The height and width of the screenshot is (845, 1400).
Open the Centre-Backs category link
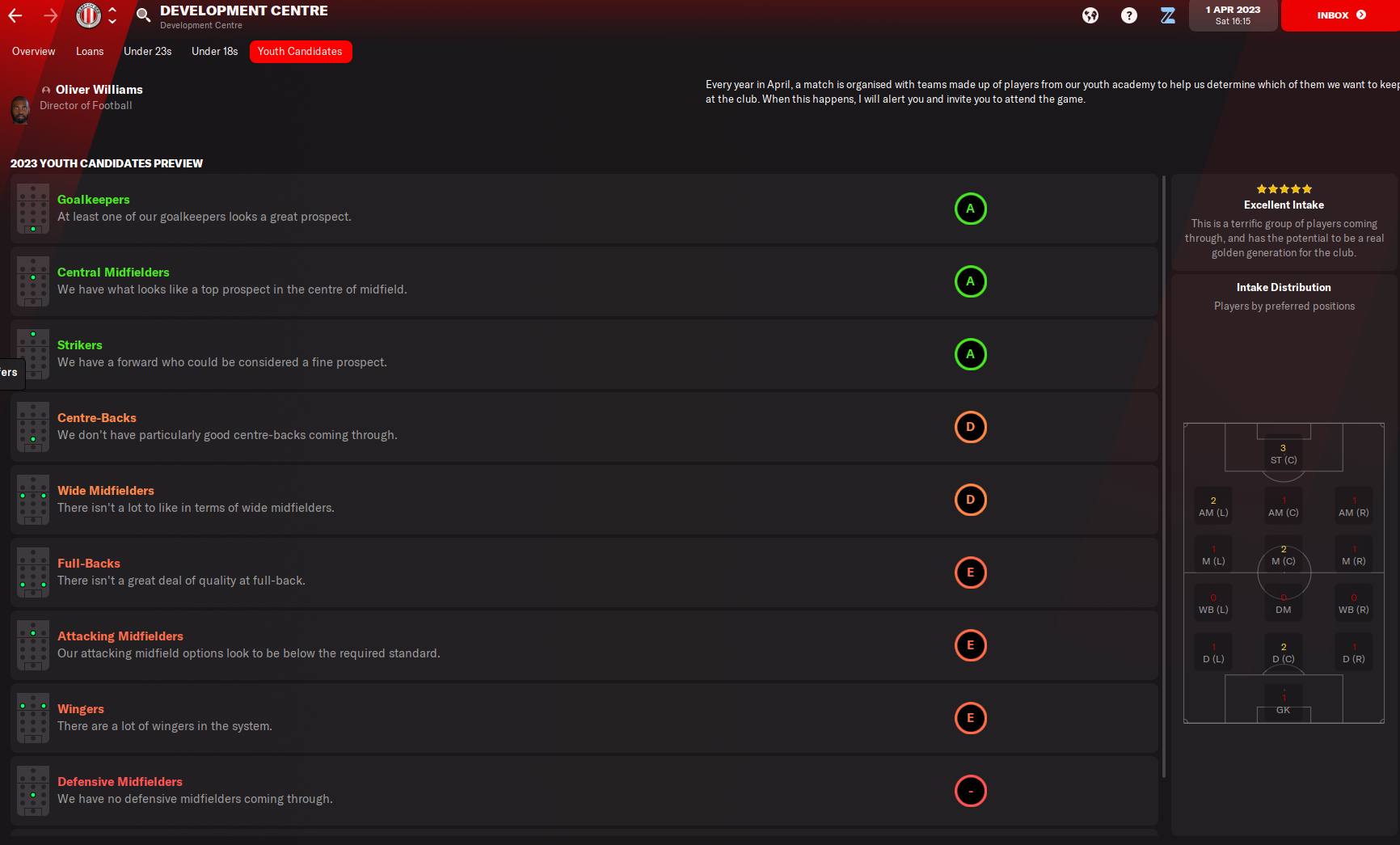point(97,418)
